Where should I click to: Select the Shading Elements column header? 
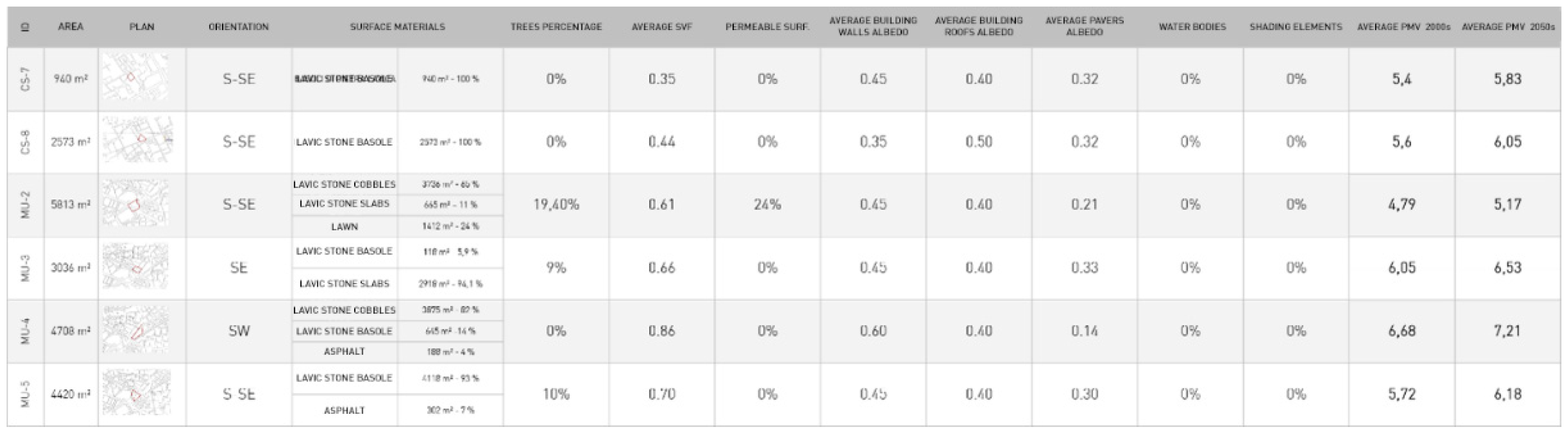click(1295, 27)
